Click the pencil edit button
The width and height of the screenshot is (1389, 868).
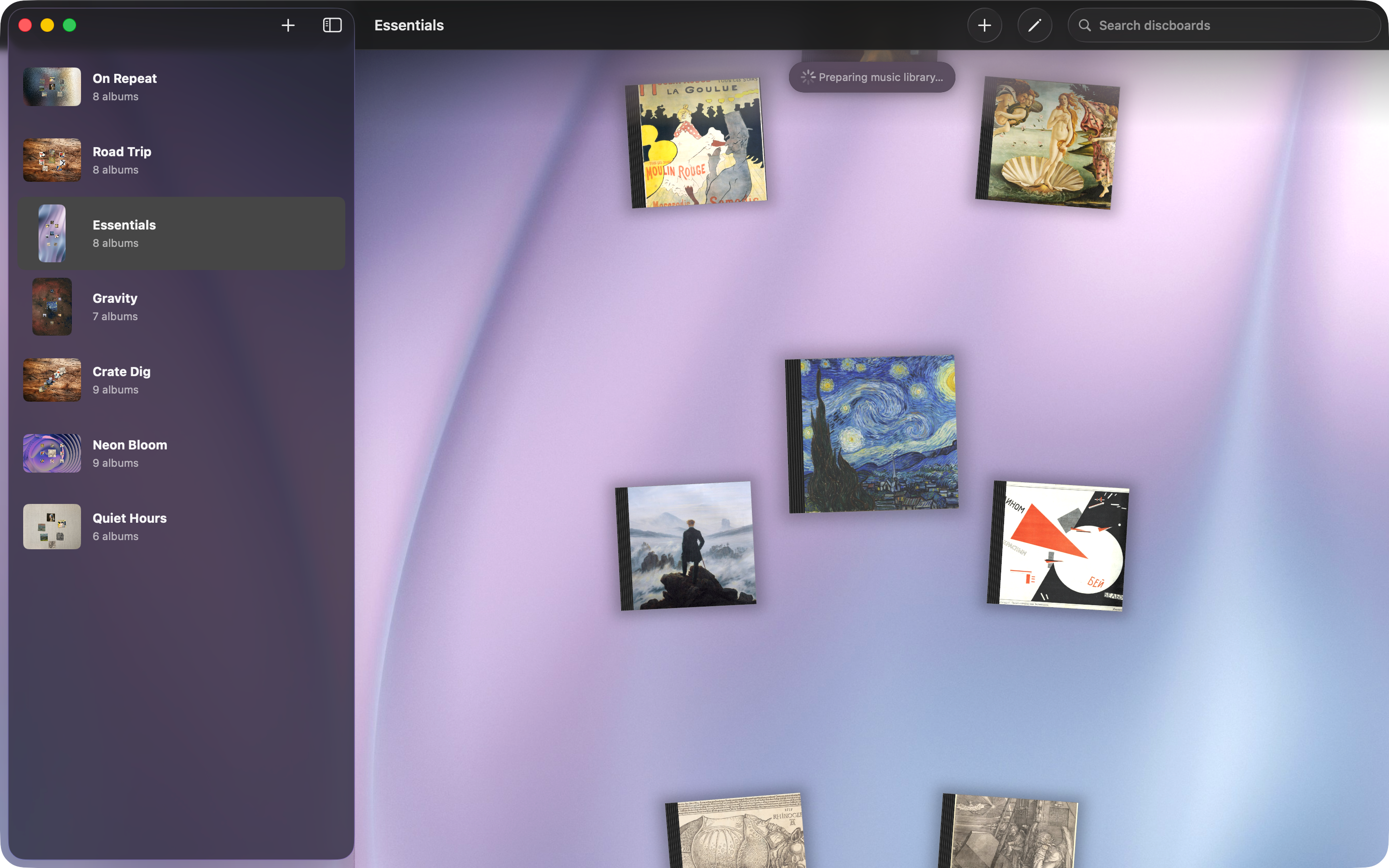click(1035, 25)
